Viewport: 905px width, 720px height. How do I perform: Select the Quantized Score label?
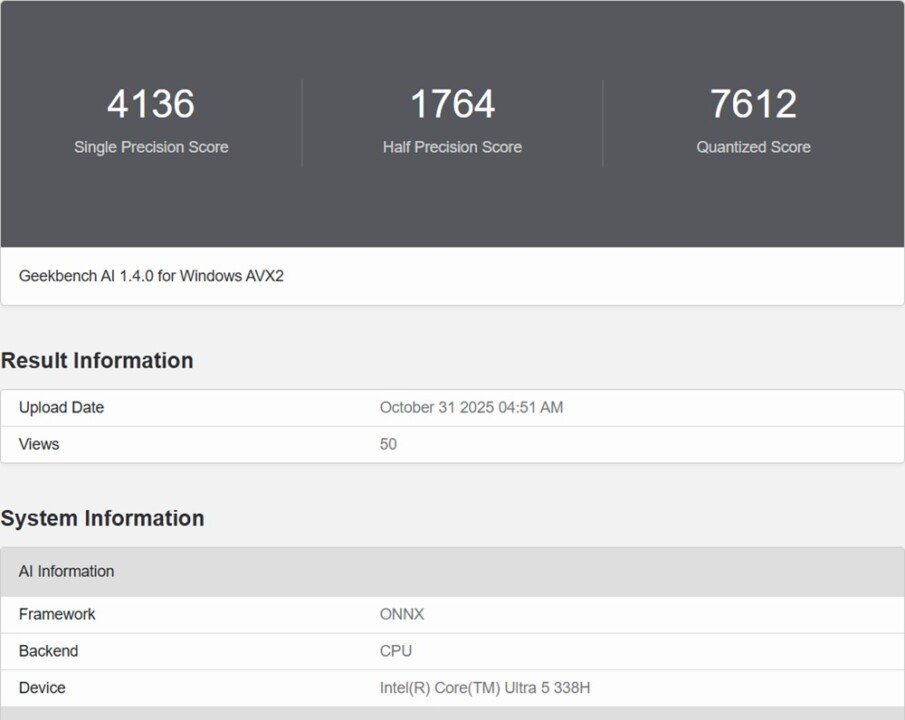point(753,147)
